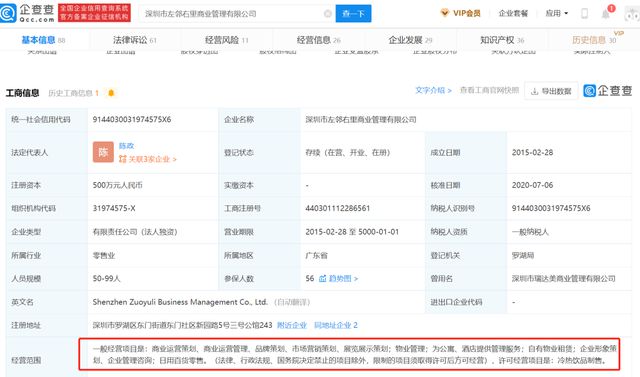
Task: Select organization code 31974575-X
Action: [x=114, y=208]
